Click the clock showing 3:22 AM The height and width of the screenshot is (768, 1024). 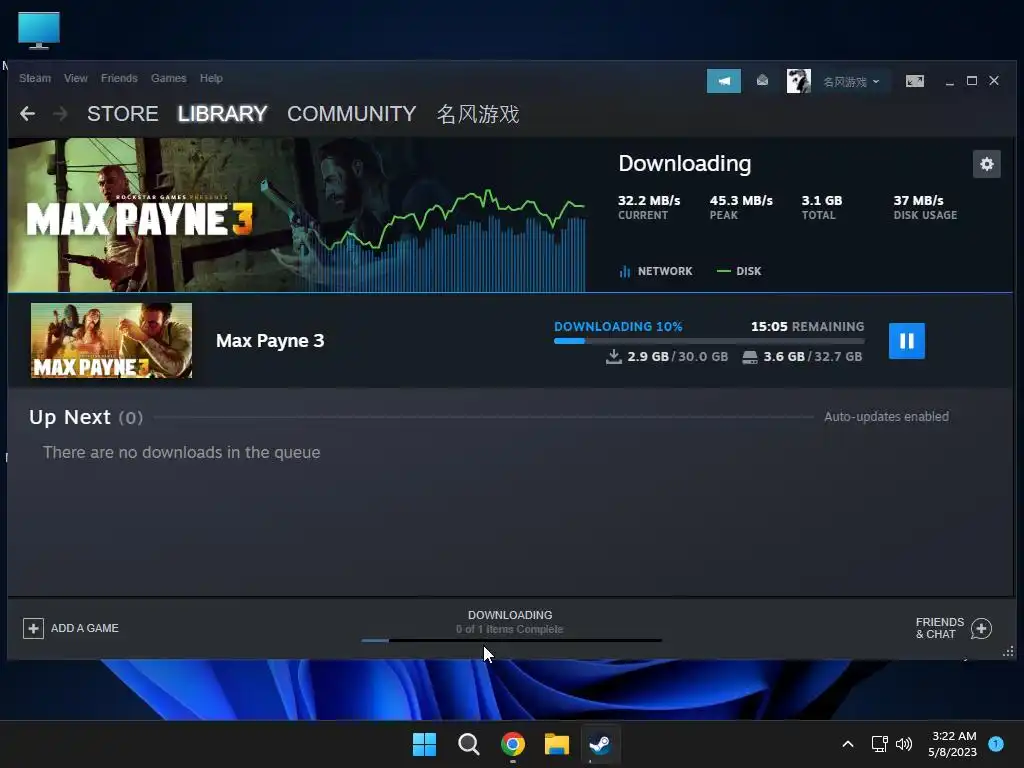(953, 736)
